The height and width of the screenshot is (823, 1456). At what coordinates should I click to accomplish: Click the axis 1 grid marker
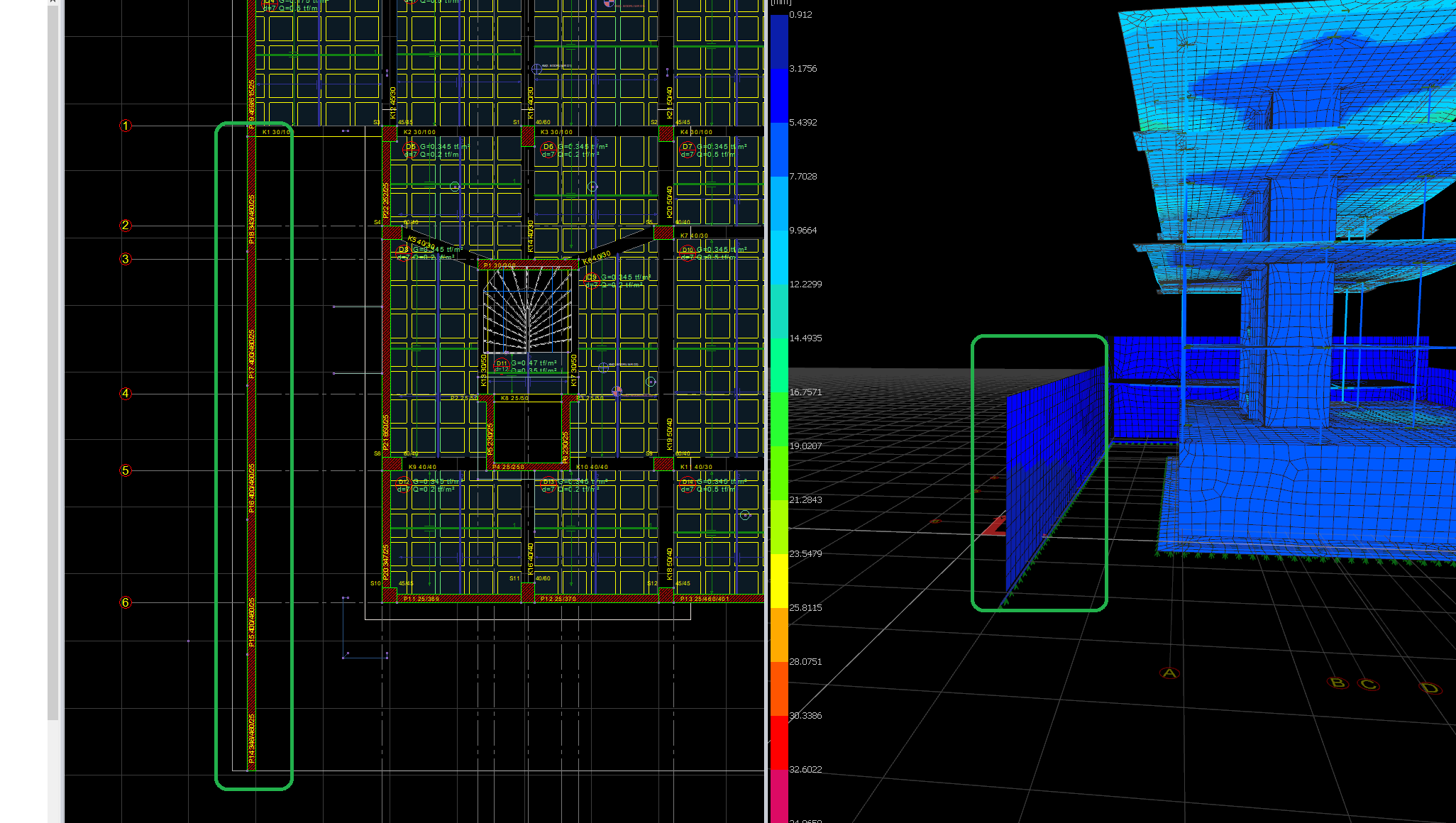[x=126, y=126]
